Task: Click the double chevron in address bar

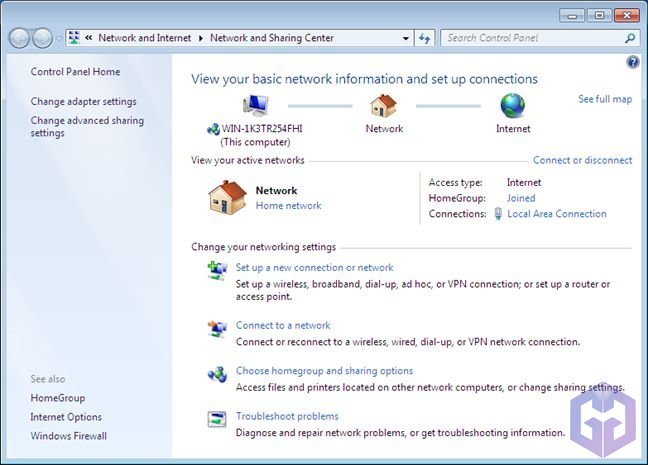Action: pyautogui.click(x=88, y=38)
